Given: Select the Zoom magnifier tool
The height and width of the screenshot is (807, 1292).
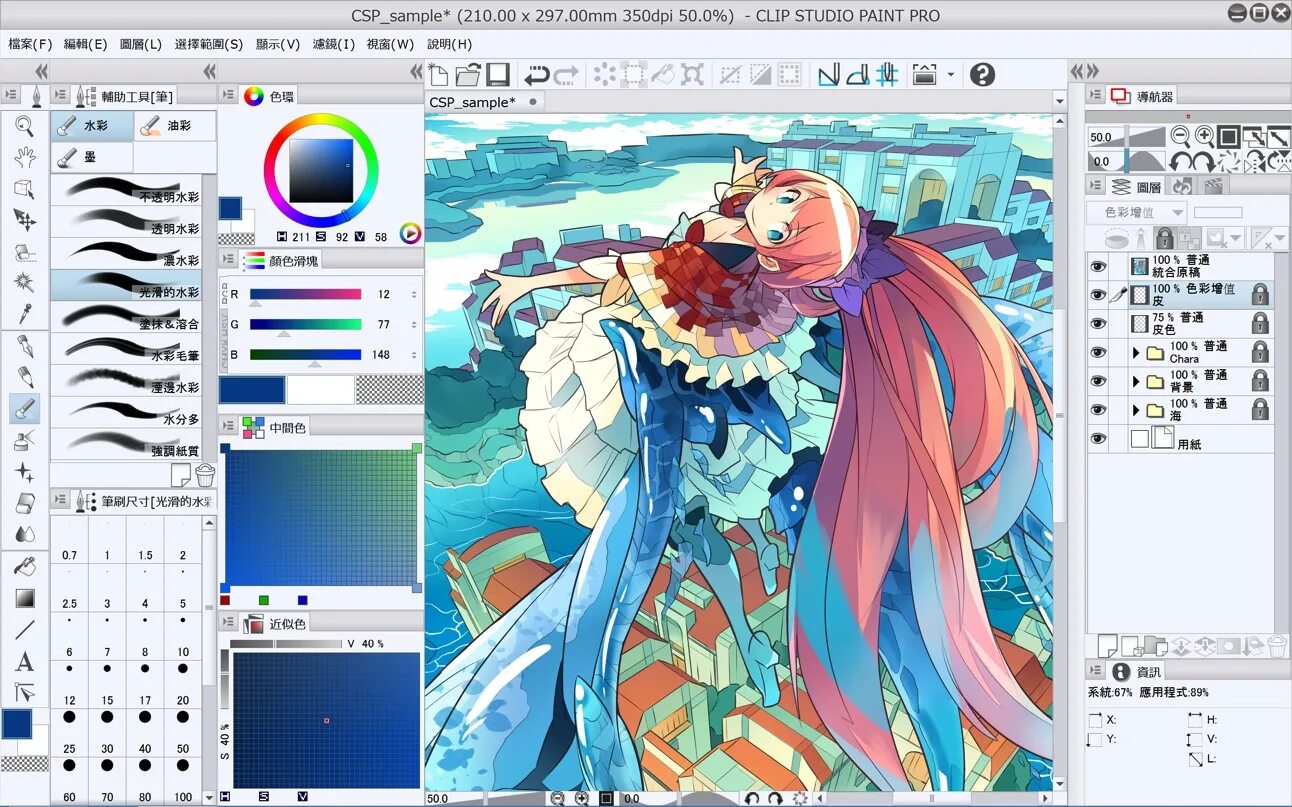Looking at the screenshot, I should (24, 126).
